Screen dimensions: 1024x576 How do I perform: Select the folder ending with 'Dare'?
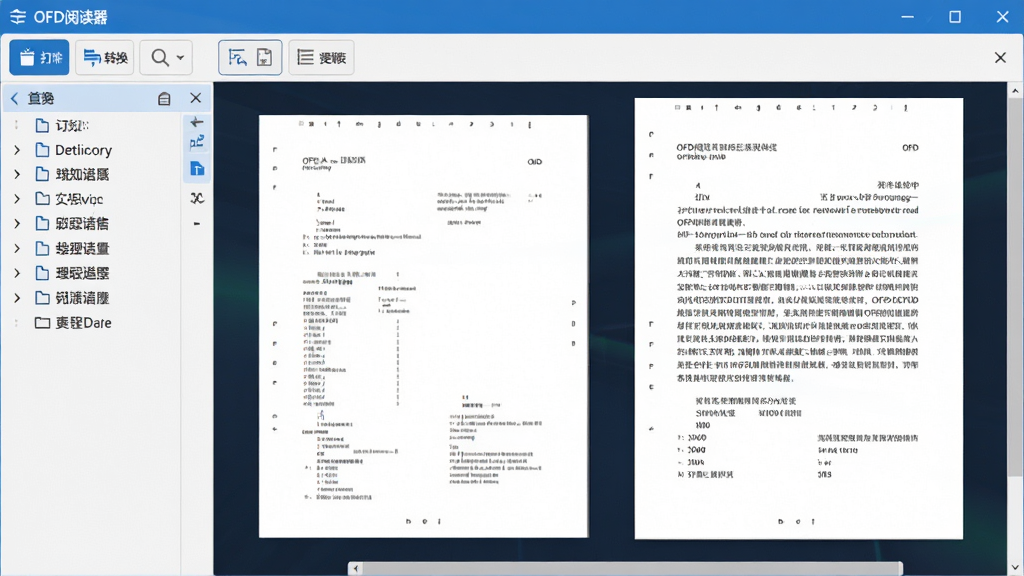(x=72, y=323)
